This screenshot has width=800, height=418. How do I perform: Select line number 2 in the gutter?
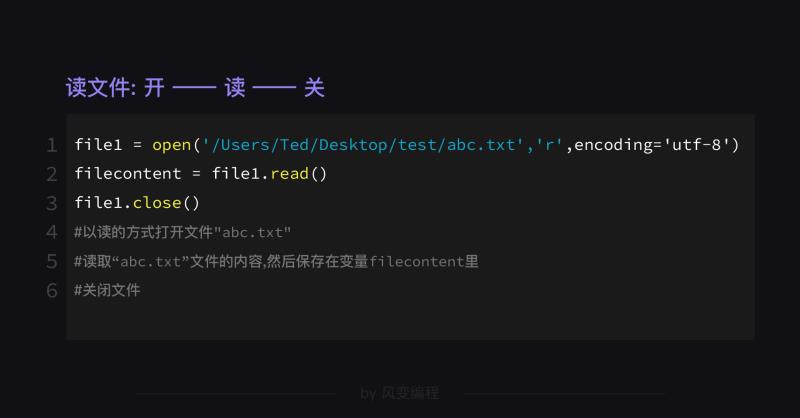pyautogui.click(x=51, y=174)
